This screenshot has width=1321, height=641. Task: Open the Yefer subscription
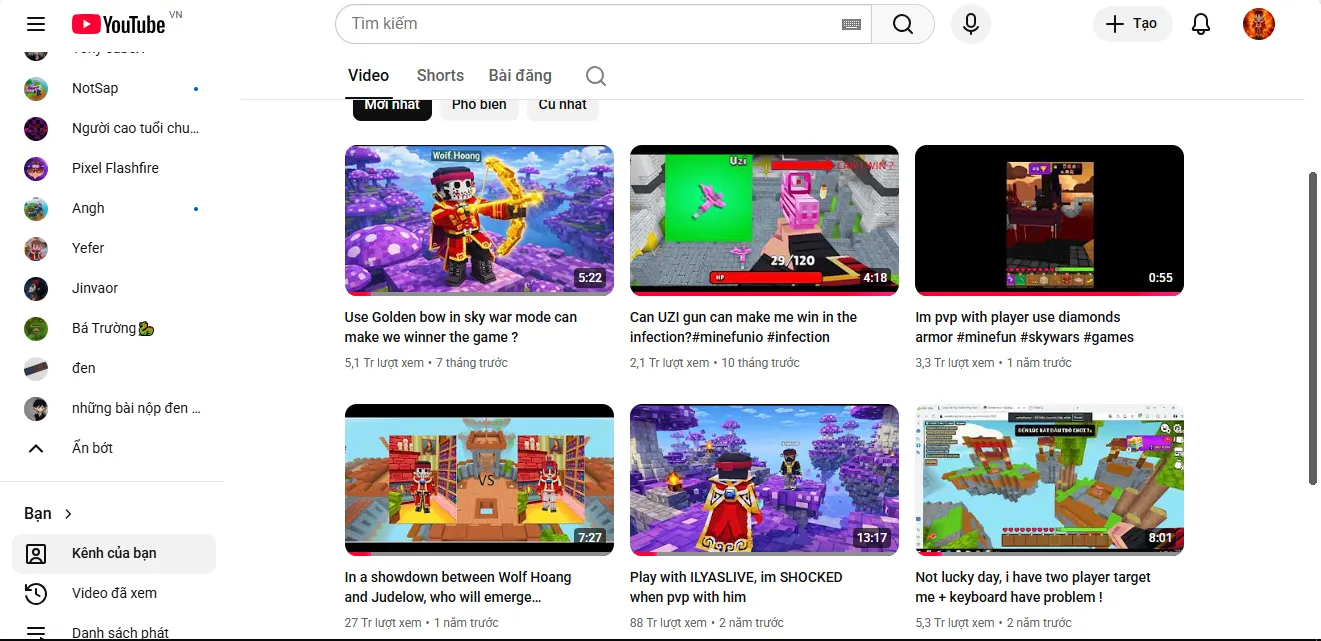[114, 248]
